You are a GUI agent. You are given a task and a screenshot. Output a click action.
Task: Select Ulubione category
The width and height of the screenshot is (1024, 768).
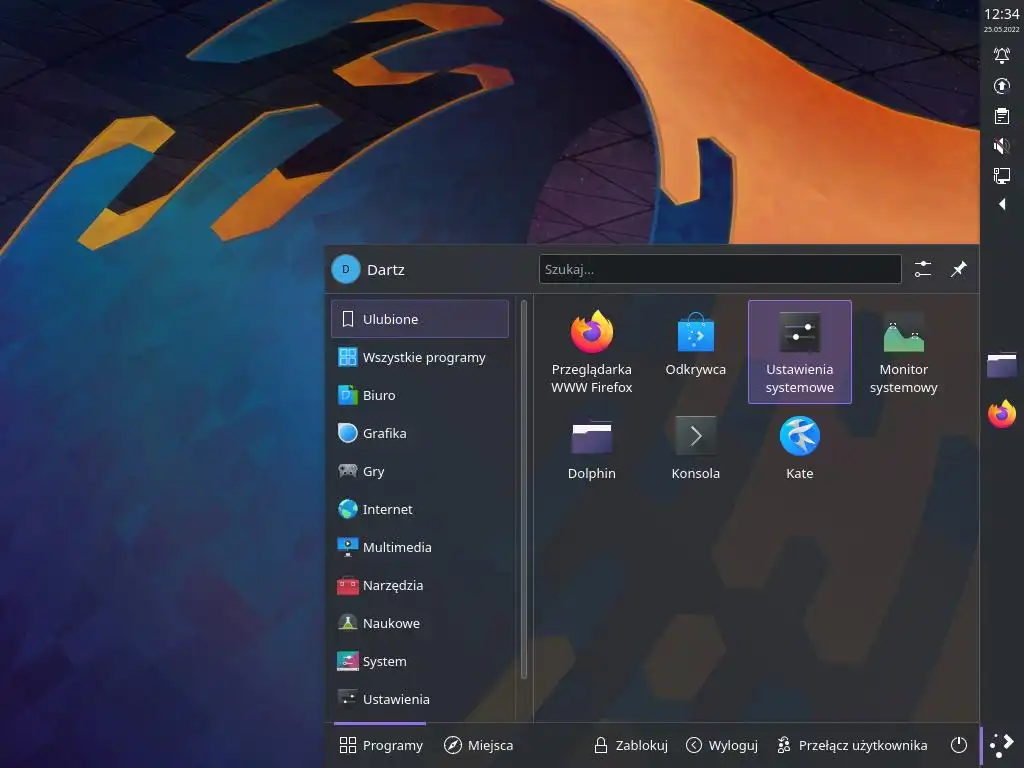420,319
